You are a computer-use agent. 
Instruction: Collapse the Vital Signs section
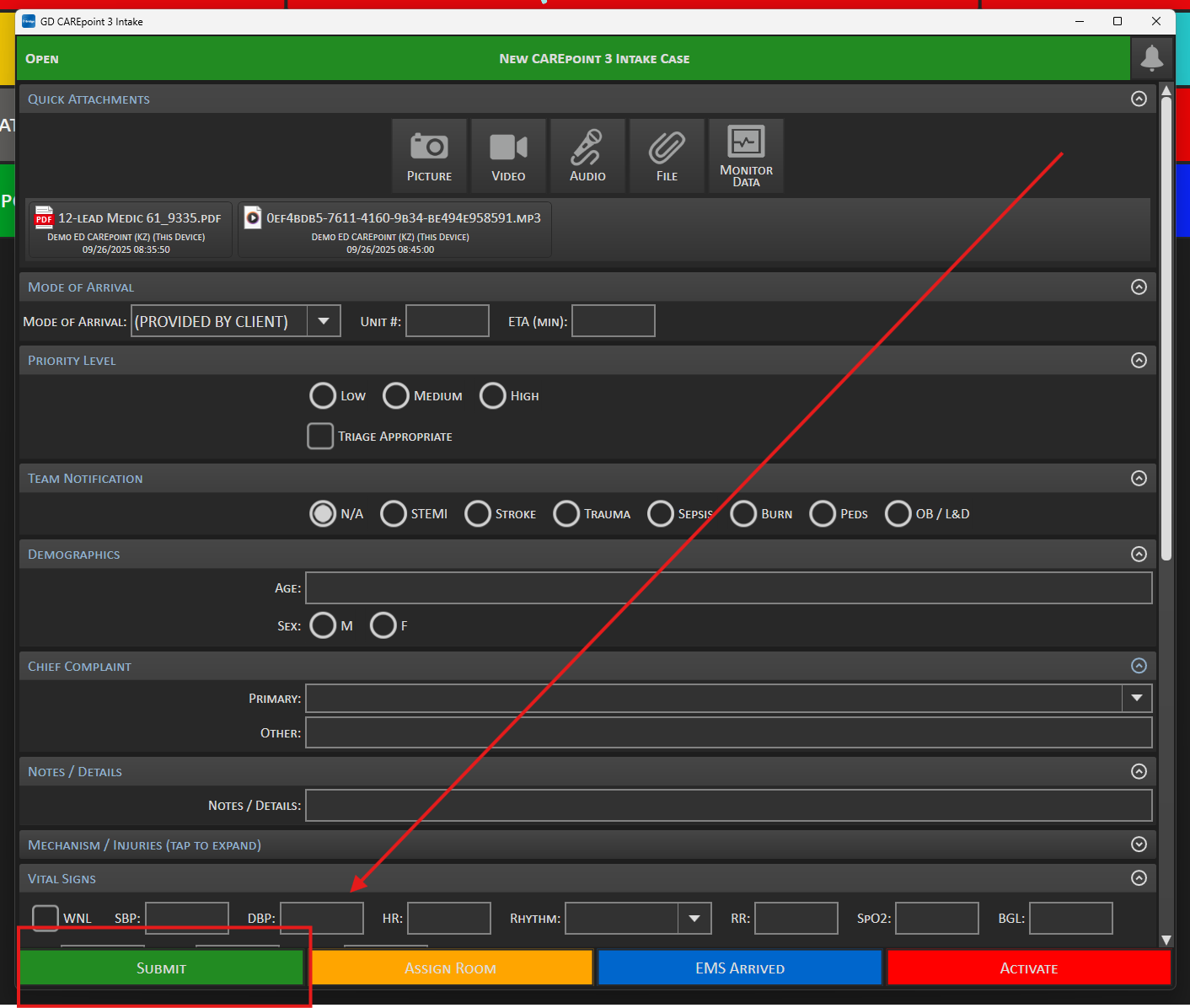coord(1139,878)
